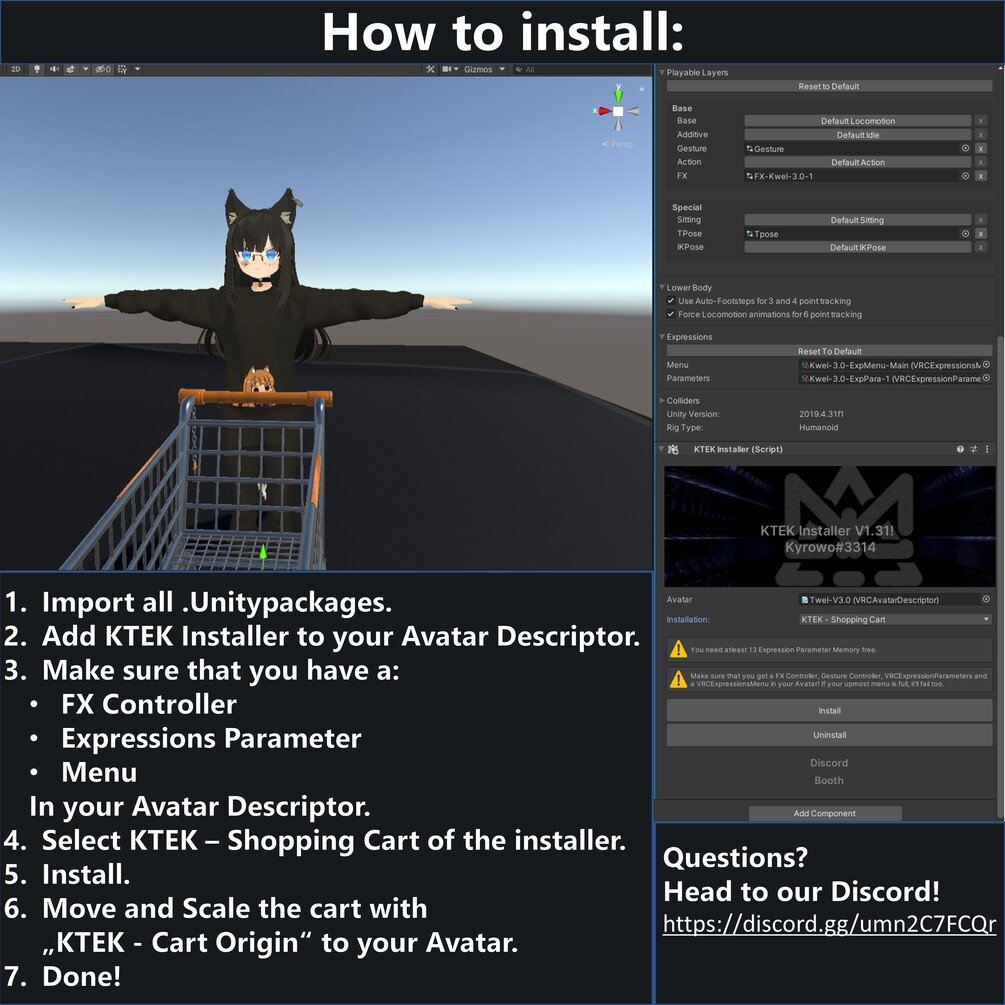
Task: Click the Default Sitting button
Action: click(858, 220)
